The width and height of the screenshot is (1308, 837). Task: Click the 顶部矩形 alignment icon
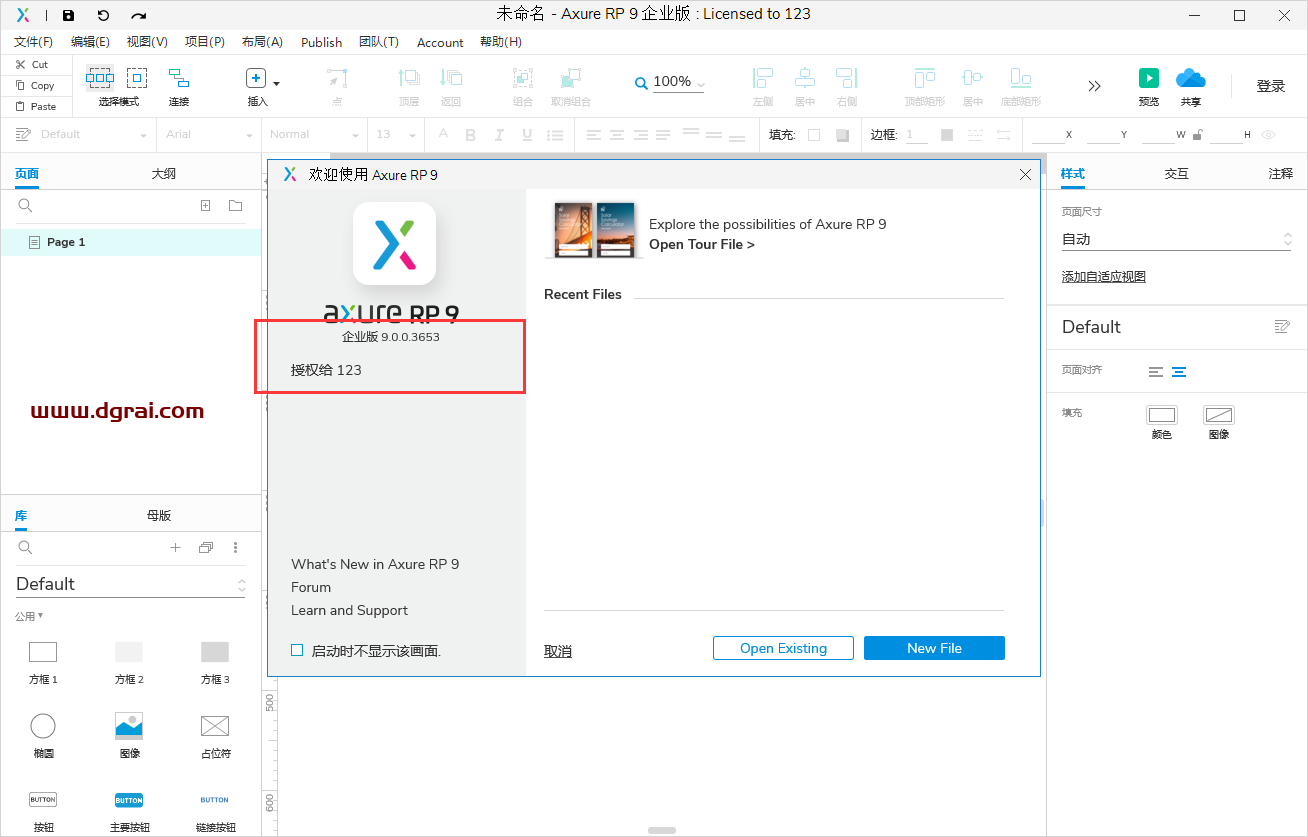pyautogui.click(x=924, y=80)
